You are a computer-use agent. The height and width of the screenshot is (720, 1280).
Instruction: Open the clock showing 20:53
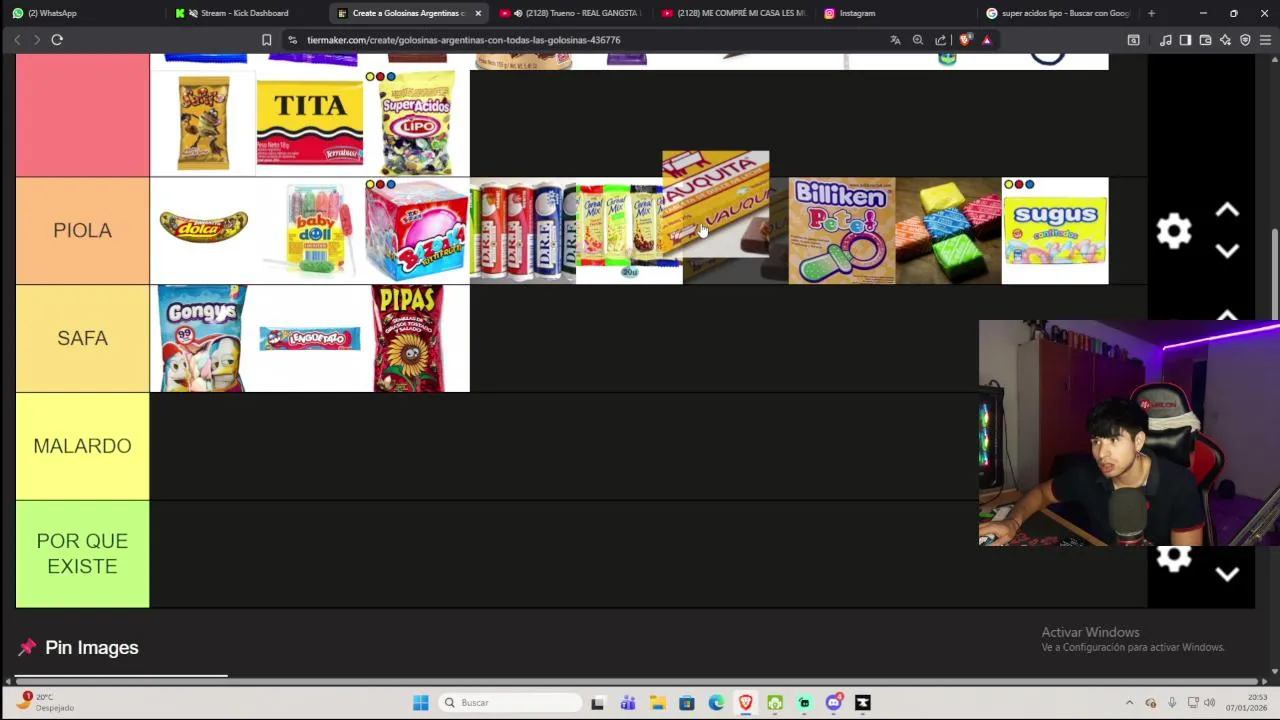[1247, 702]
